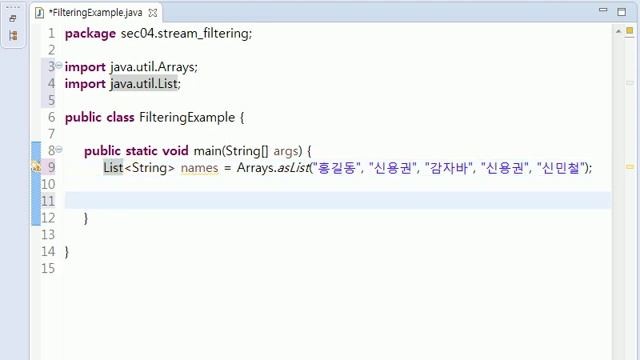Image resolution: width=640 pixels, height=360 pixels.
Task: Click the yellow warning summary square atop overview ruler
Action: click(x=630, y=31)
